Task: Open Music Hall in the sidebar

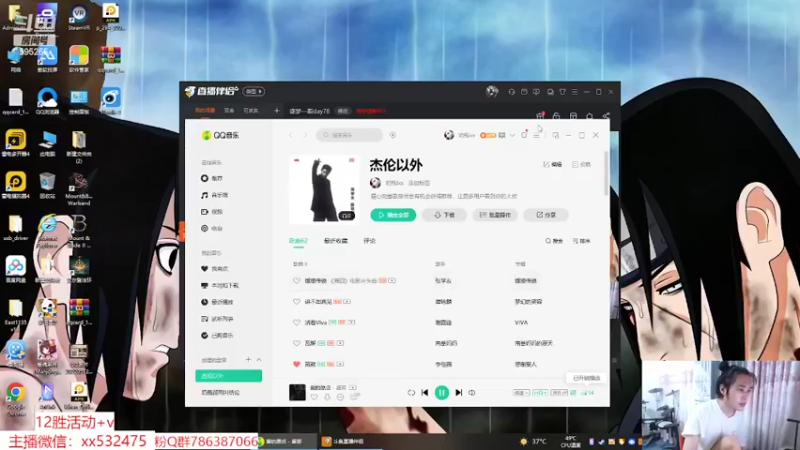Action: pyautogui.click(x=214, y=195)
